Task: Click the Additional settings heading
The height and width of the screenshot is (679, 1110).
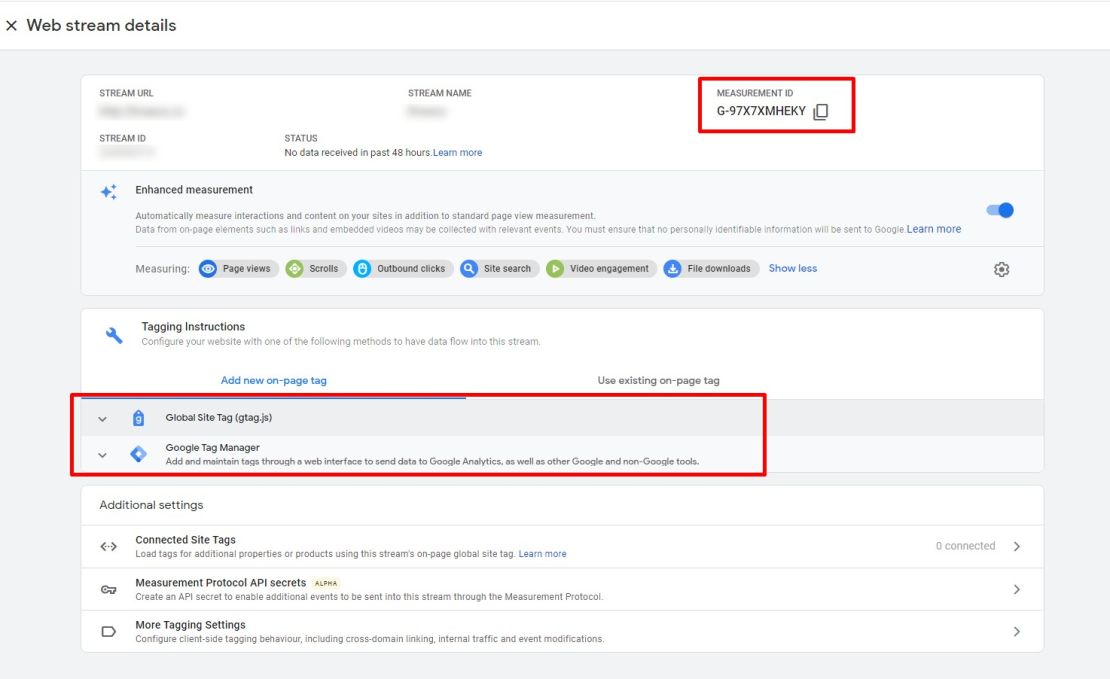Action: (151, 505)
